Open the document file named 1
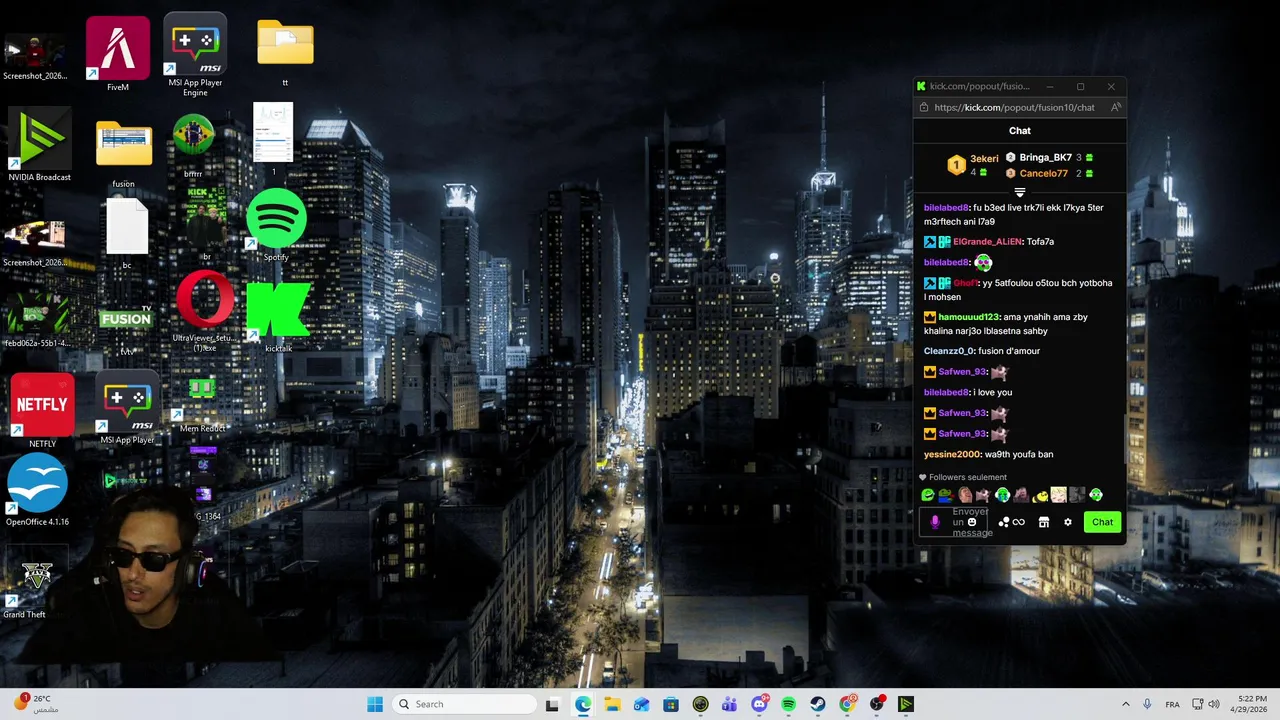 pos(273,139)
